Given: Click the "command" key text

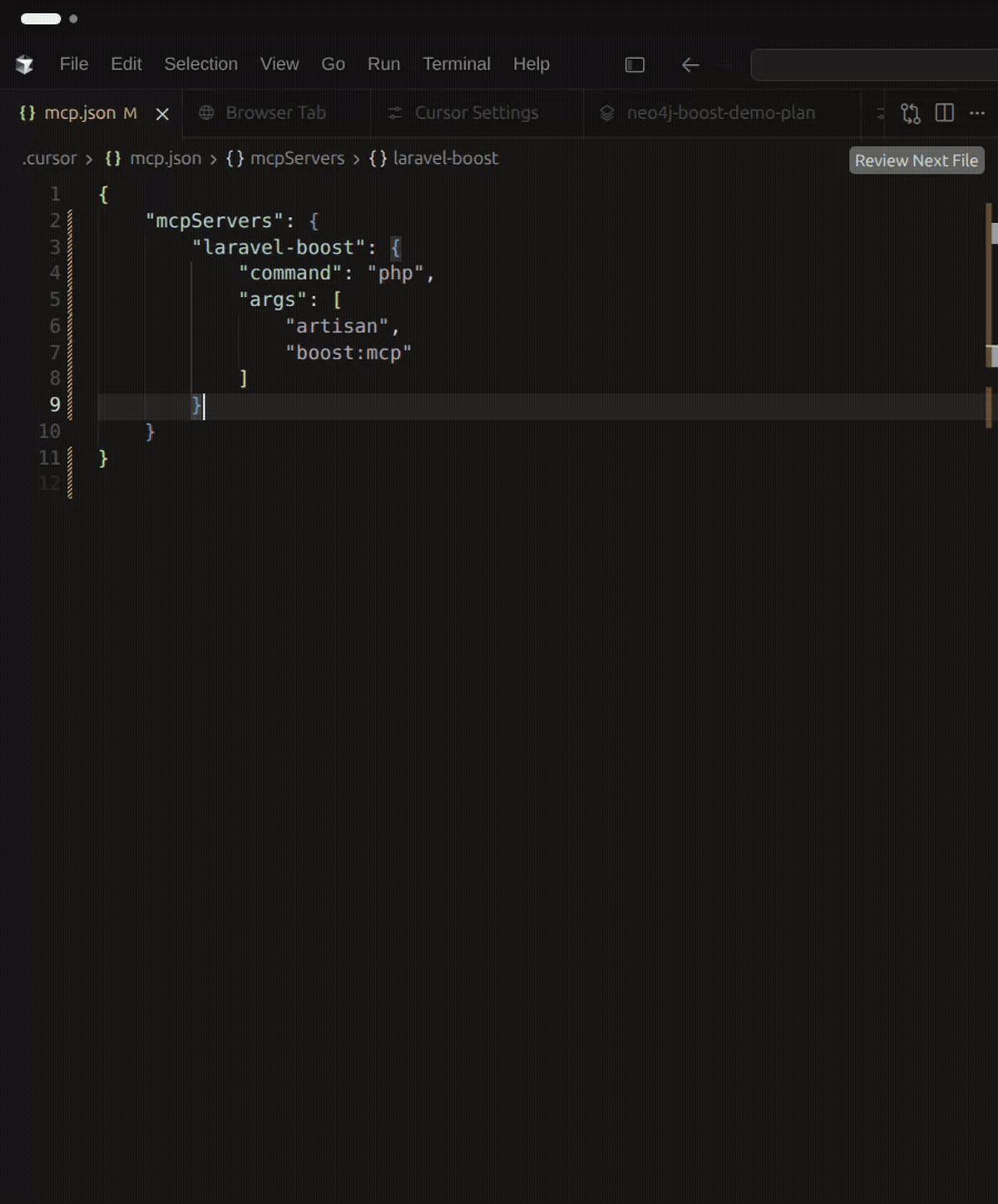Looking at the screenshot, I should click(x=290, y=274).
